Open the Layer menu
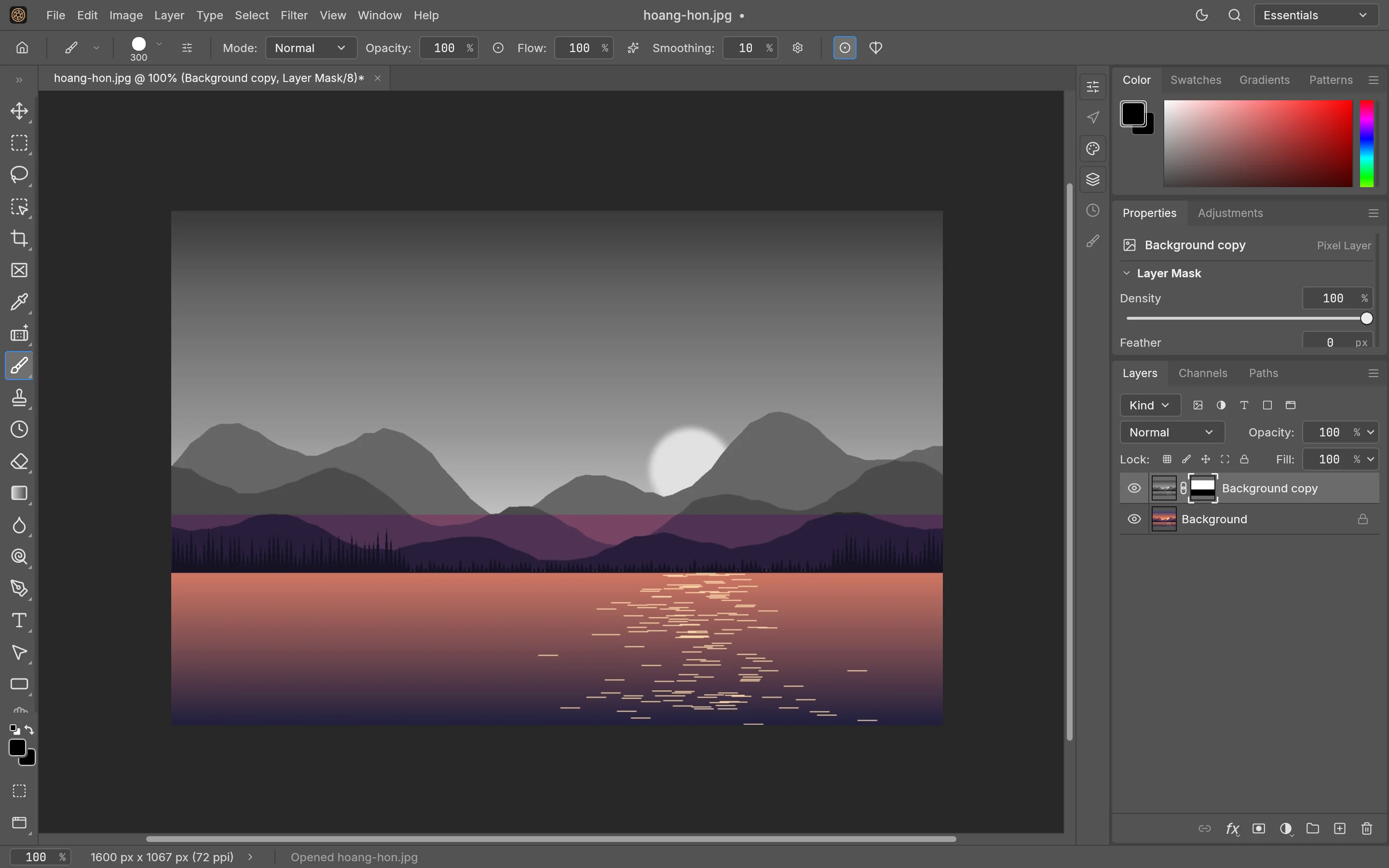Image resolution: width=1389 pixels, height=868 pixels. click(x=169, y=15)
